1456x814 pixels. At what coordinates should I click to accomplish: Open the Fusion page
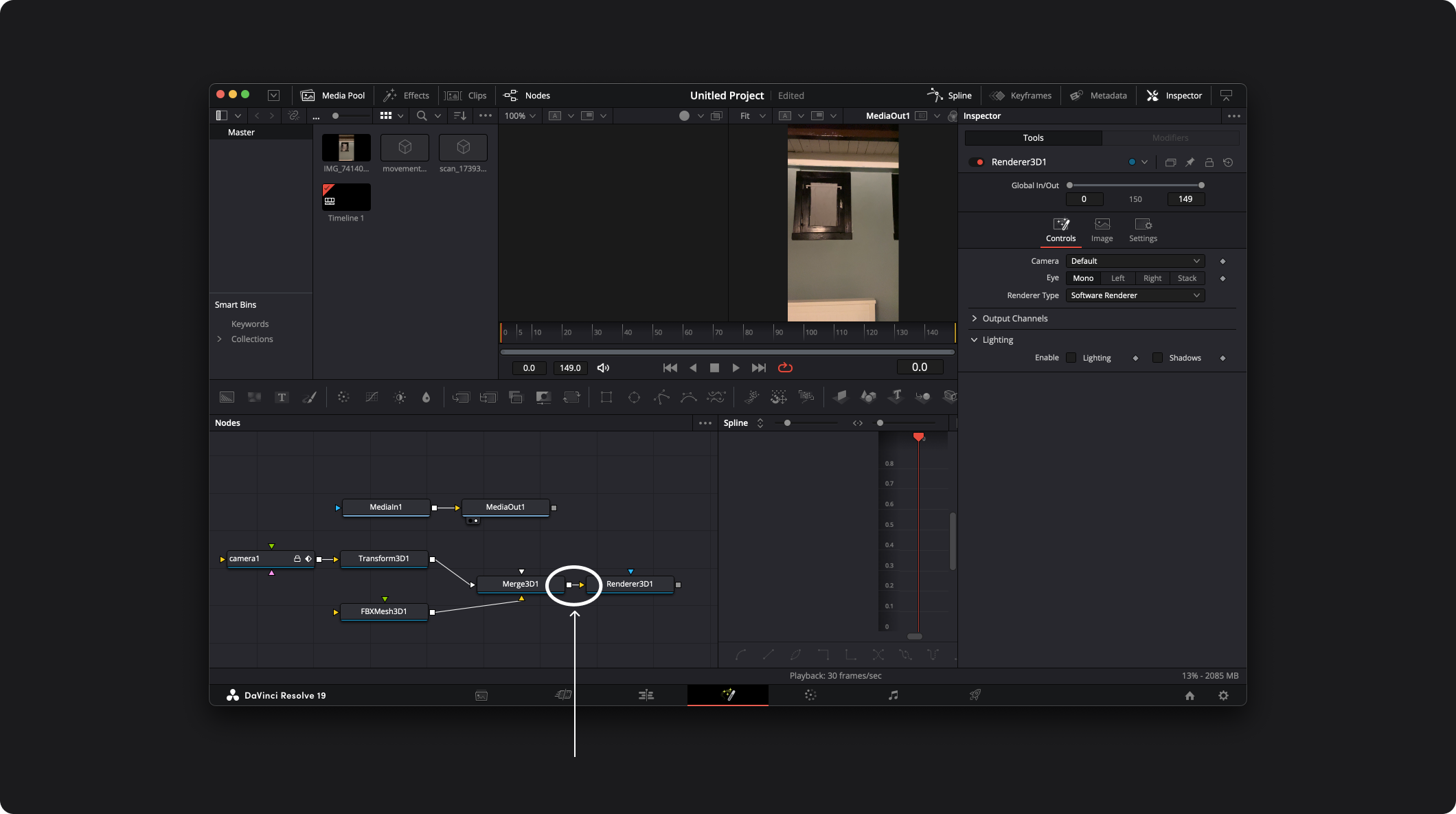click(x=727, y=695)
